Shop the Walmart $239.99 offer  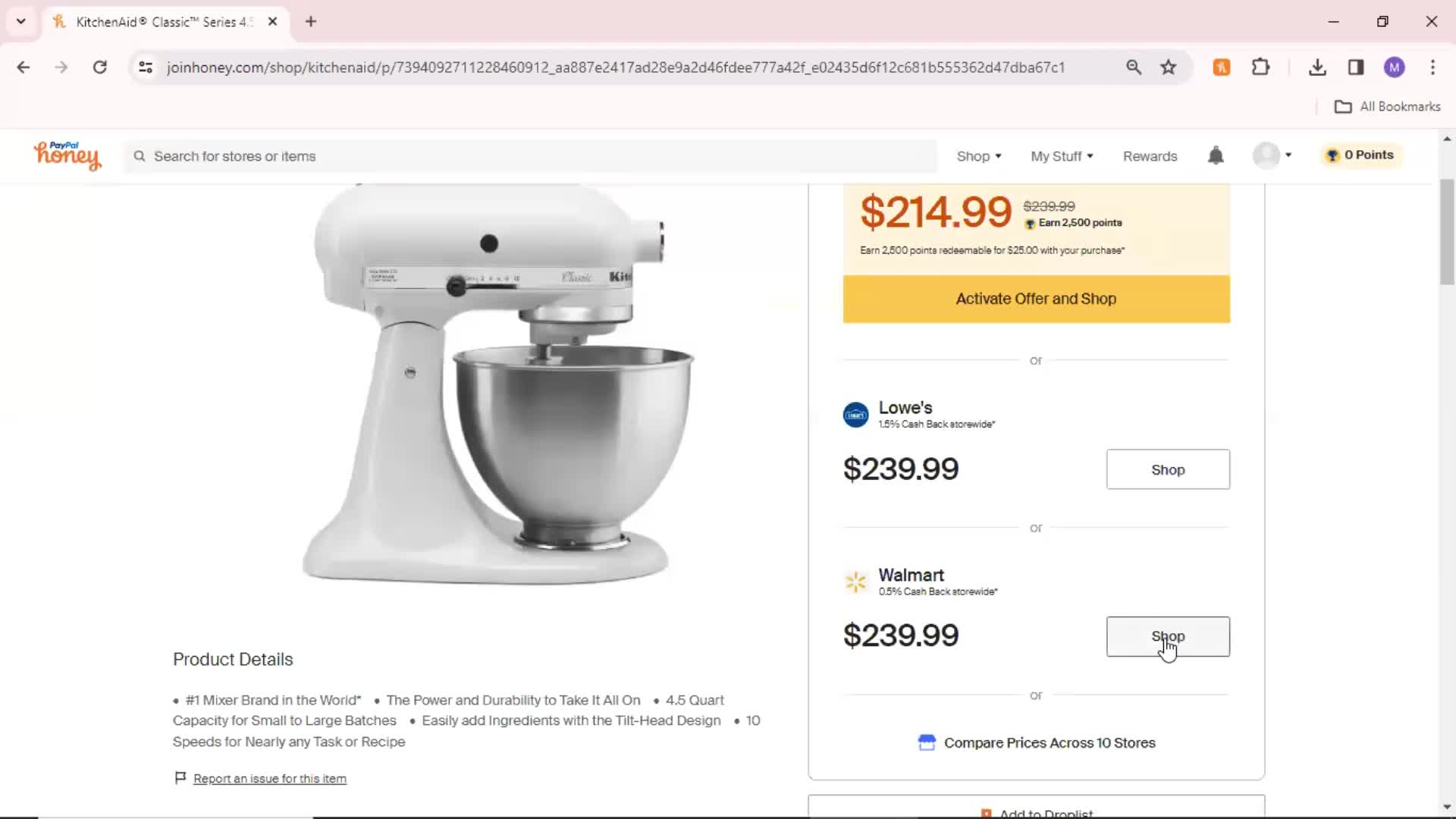(x=1168, y=636)
